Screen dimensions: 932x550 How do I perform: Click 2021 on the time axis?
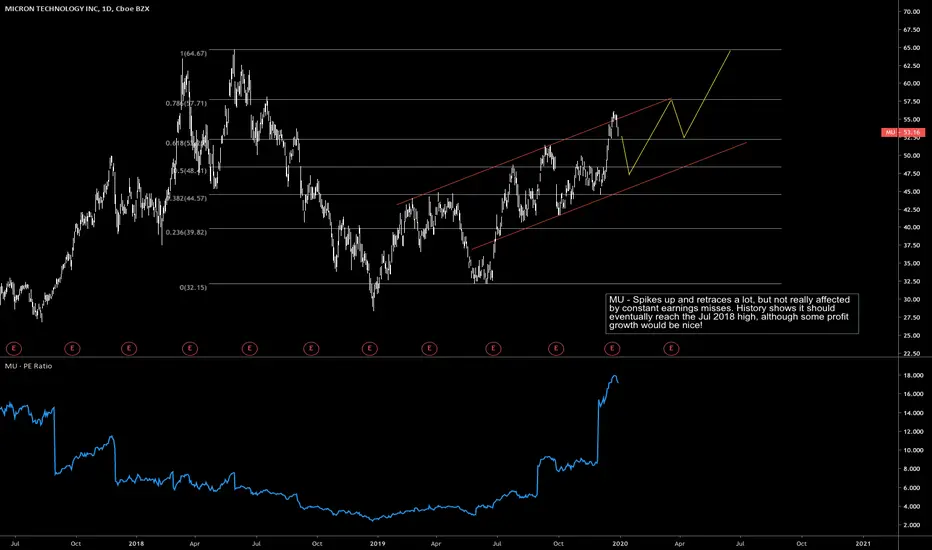pyautogui.click(x=862, y=543)
